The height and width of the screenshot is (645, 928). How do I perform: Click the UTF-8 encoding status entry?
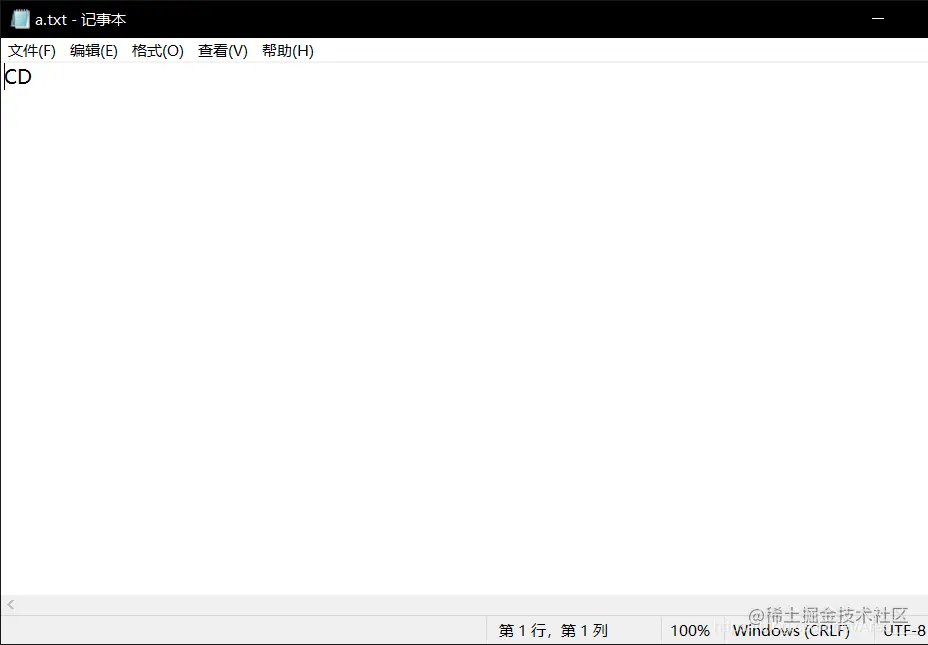point(904,631)
